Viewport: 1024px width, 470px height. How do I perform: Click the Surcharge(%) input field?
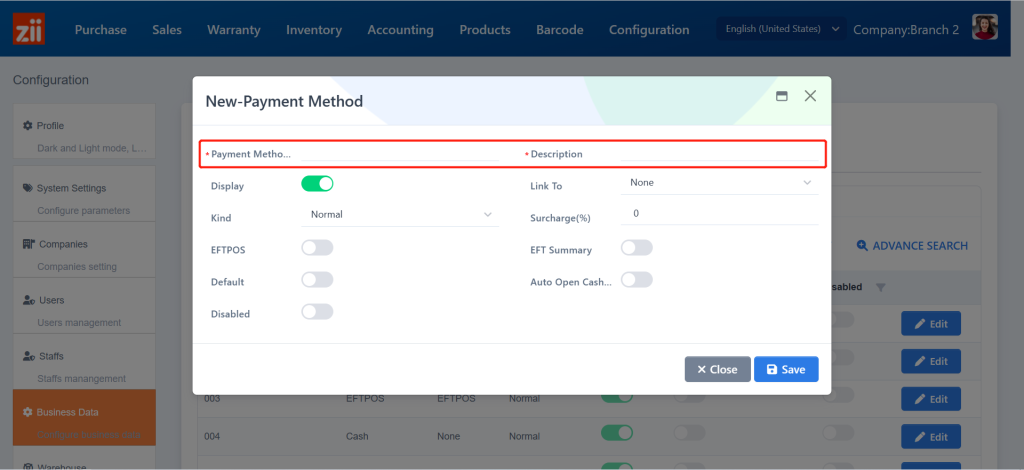[x=720, y=214]
